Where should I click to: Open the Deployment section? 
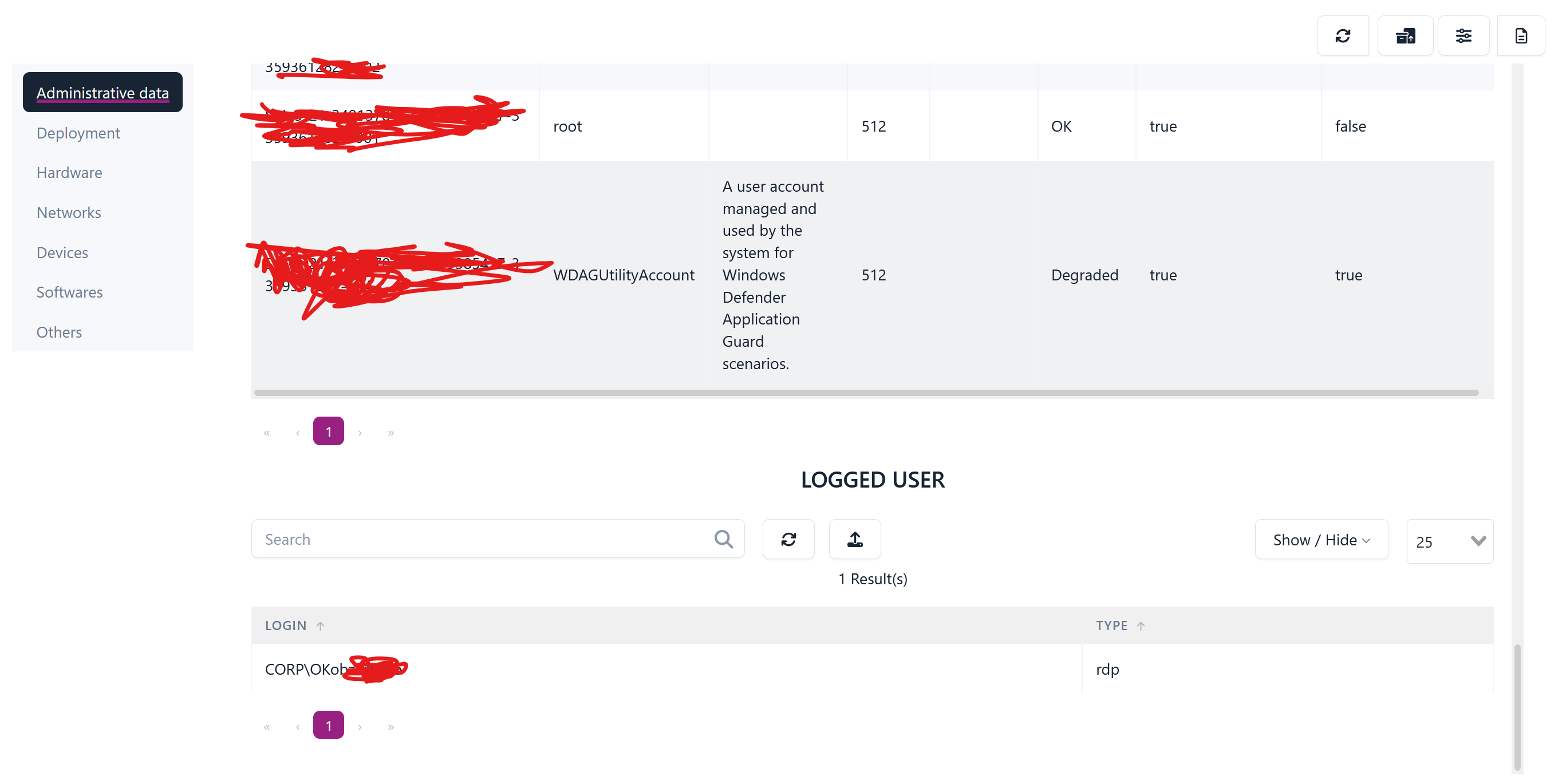(x=78, y=133)
